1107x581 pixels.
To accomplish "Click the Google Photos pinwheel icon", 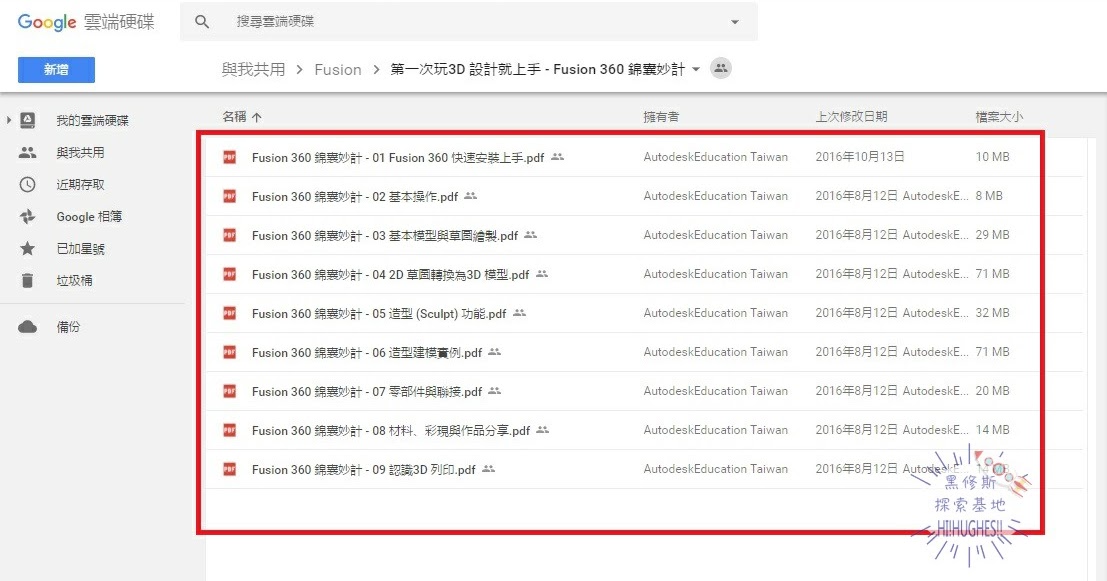I will [27, 217].
